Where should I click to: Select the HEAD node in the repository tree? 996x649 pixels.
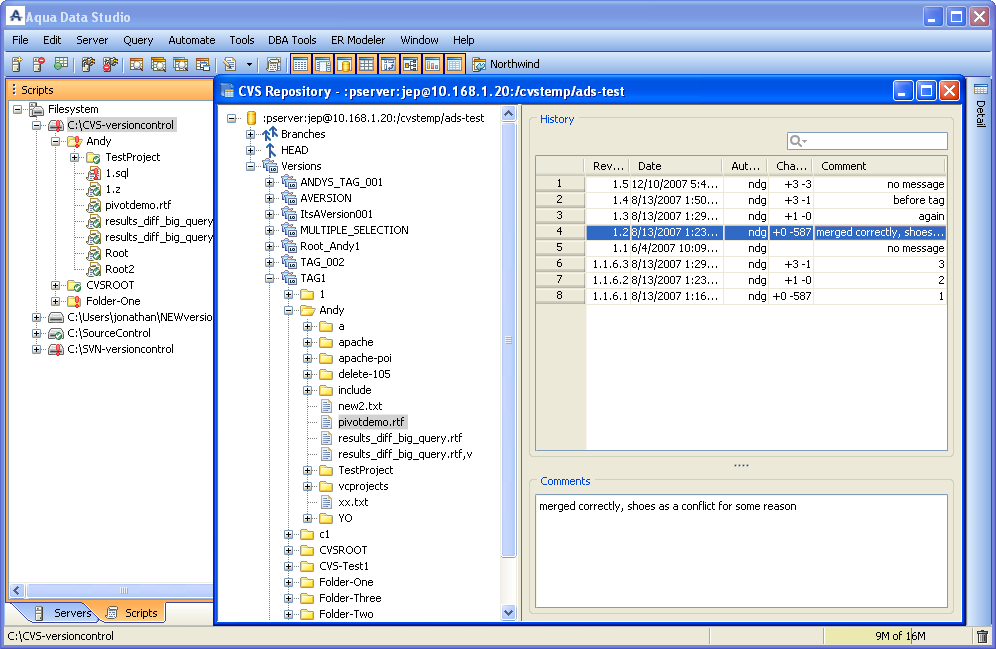pos(294,150)
